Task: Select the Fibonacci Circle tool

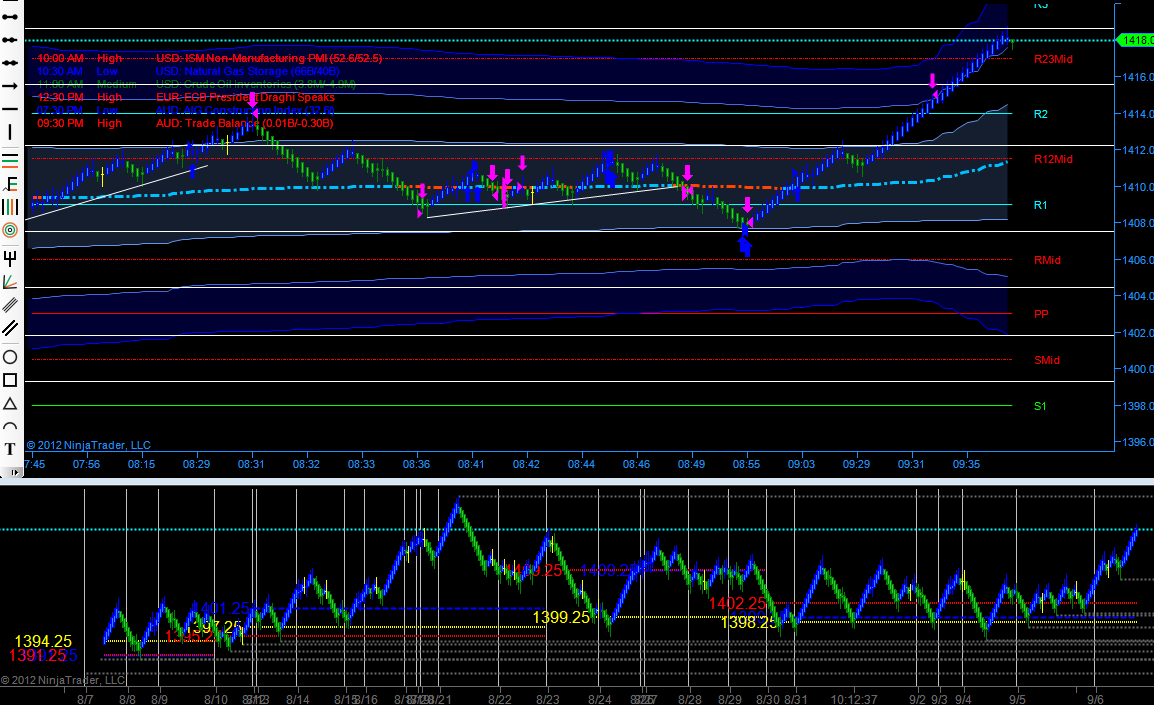Action: 10,230
